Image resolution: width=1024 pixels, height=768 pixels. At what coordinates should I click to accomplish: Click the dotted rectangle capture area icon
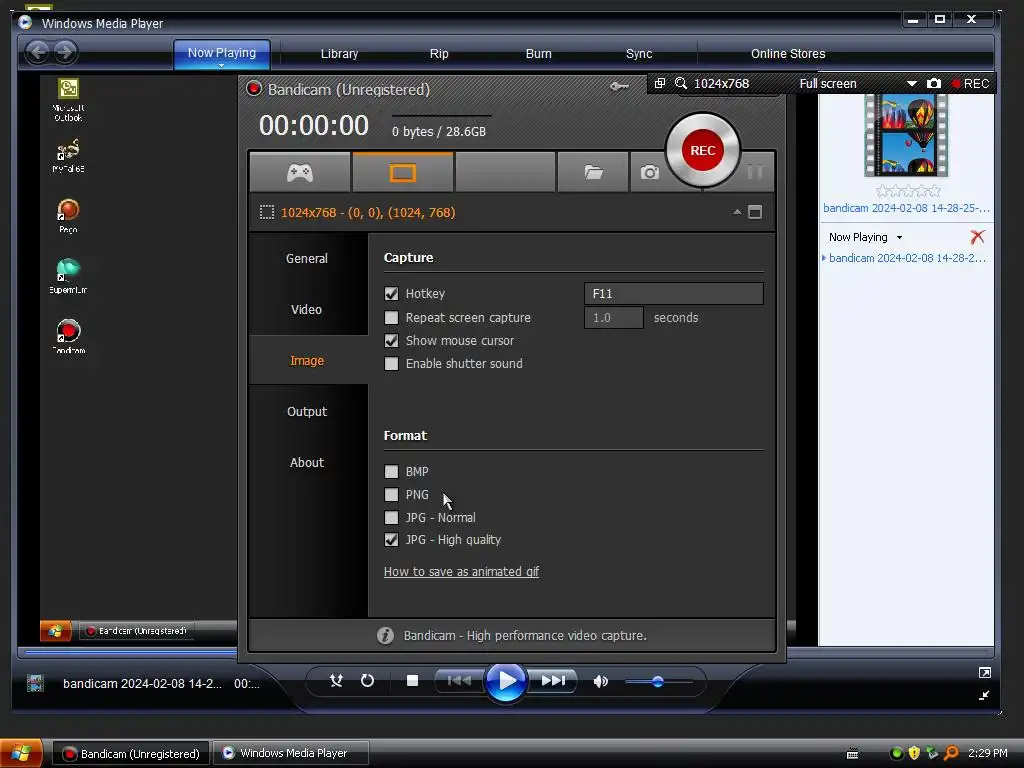click(x=266, y=212)
